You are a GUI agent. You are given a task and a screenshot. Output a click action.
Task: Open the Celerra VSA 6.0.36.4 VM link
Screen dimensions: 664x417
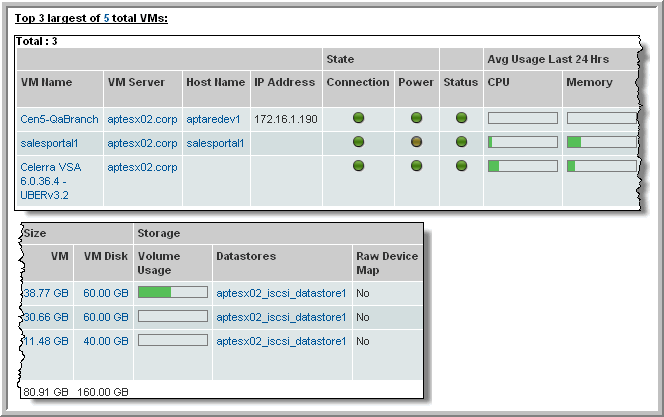click(51, 181)
